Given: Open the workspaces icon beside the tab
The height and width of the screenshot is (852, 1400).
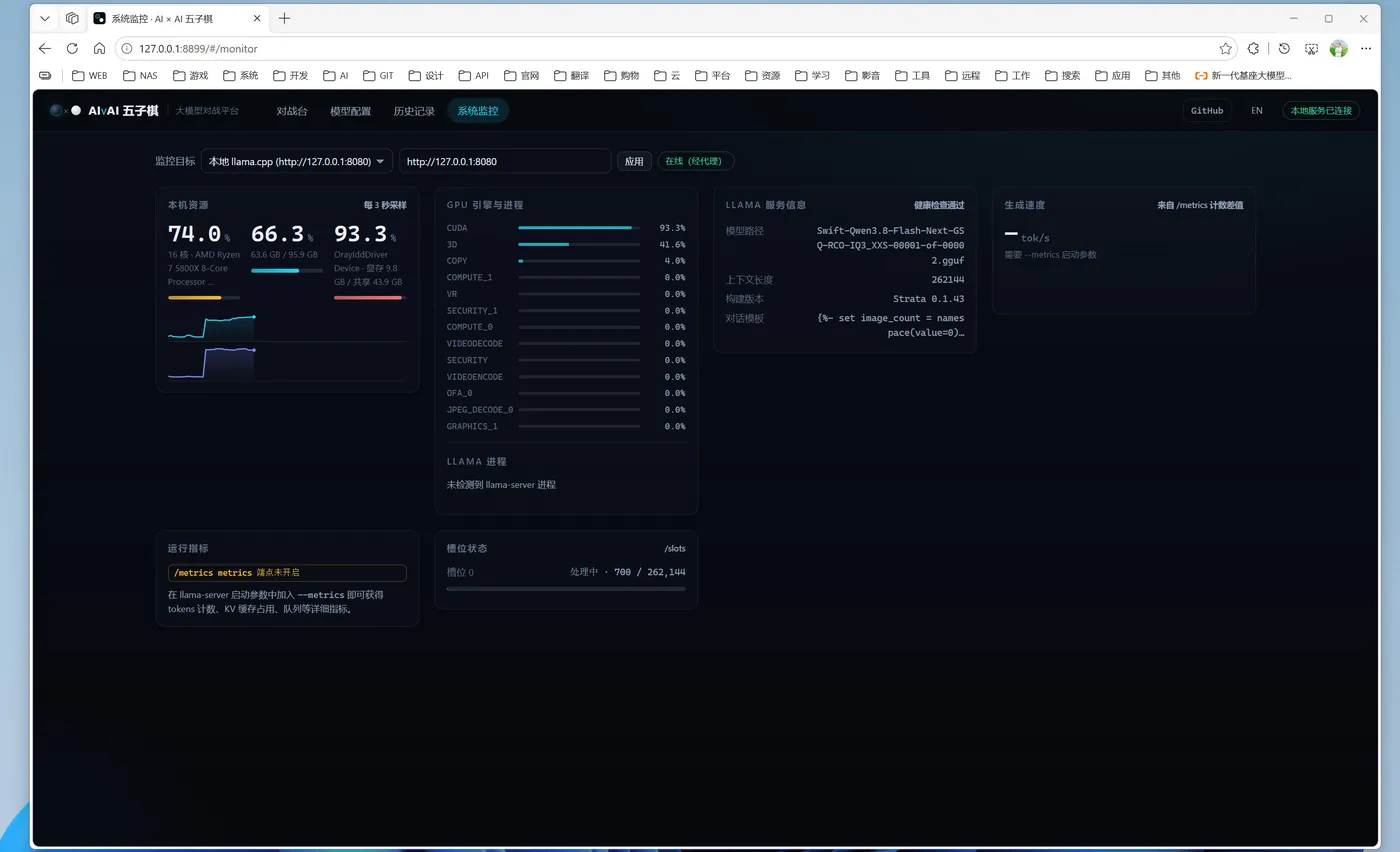Looking at the screenshot, I should pyautogui.click(x=72, y=18).
